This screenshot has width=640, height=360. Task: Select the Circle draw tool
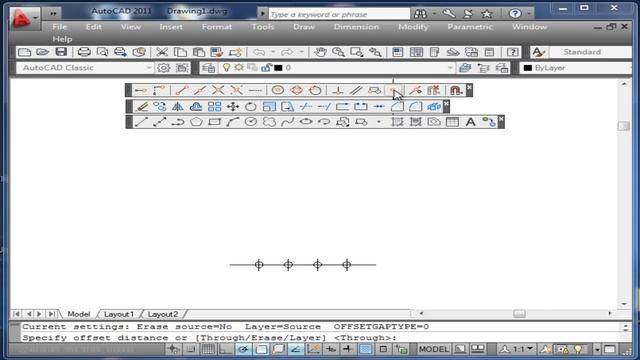point(251,122)
